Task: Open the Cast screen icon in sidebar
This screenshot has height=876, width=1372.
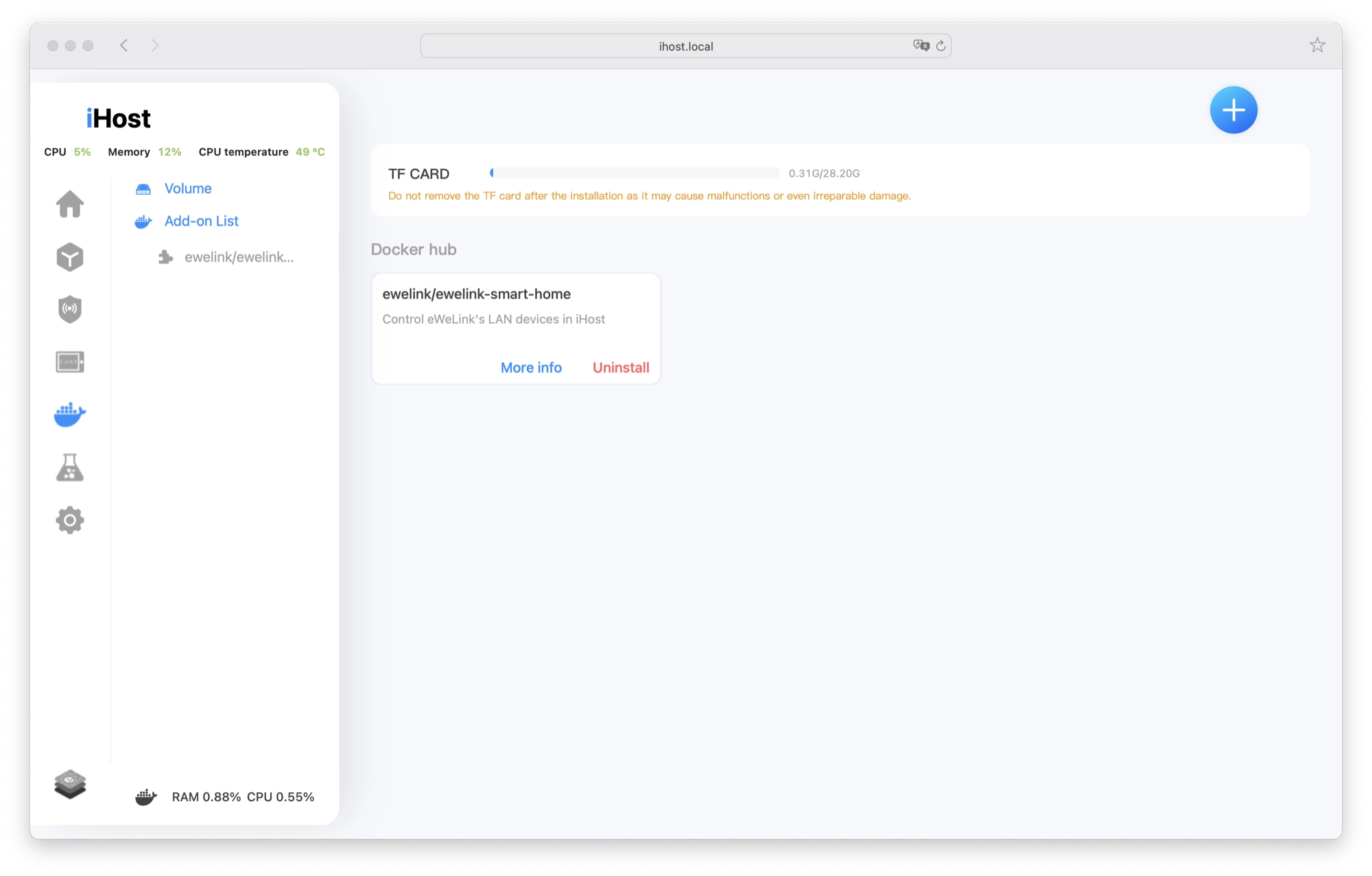Action: (70, 362)
